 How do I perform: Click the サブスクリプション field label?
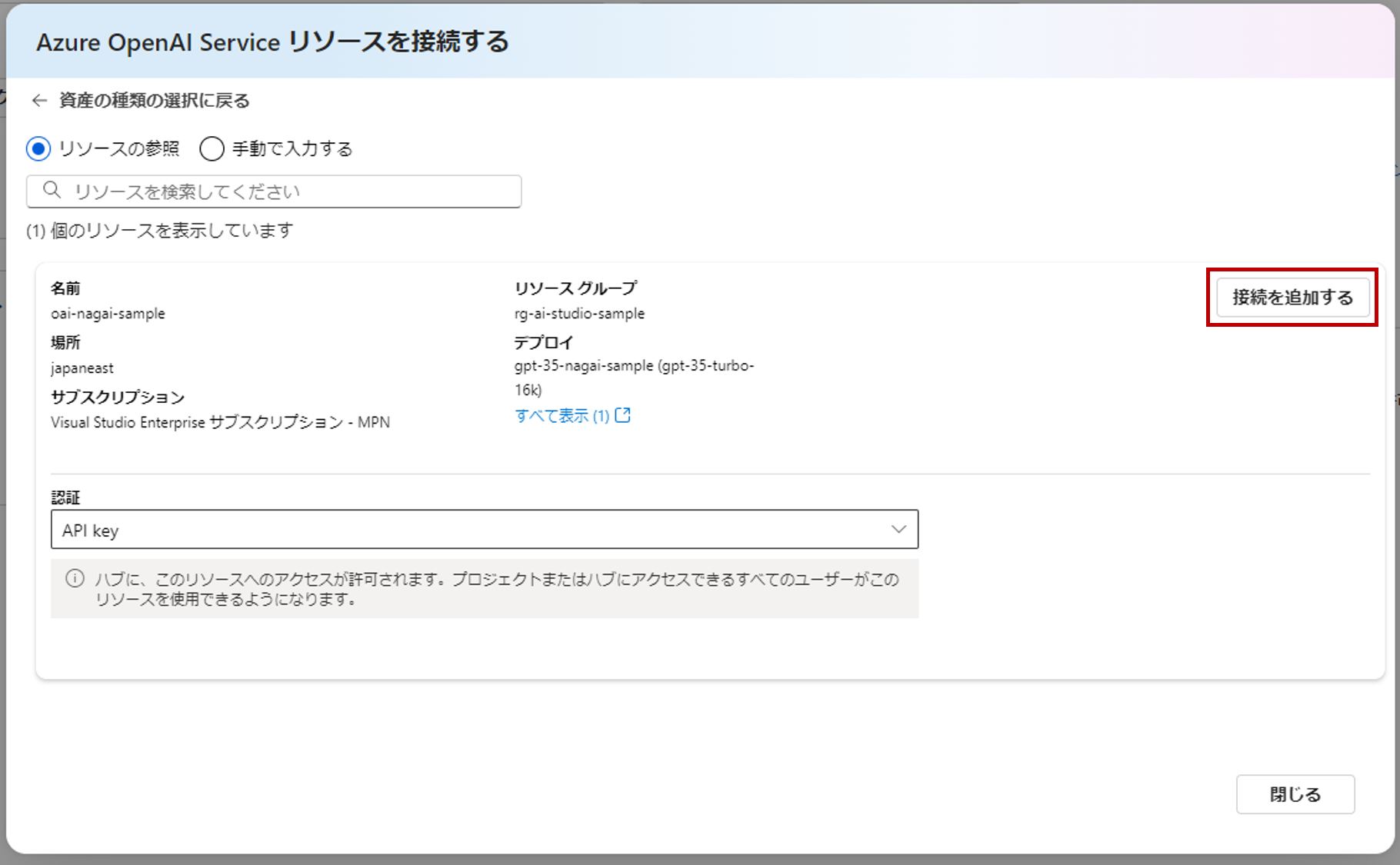(118, 398)
